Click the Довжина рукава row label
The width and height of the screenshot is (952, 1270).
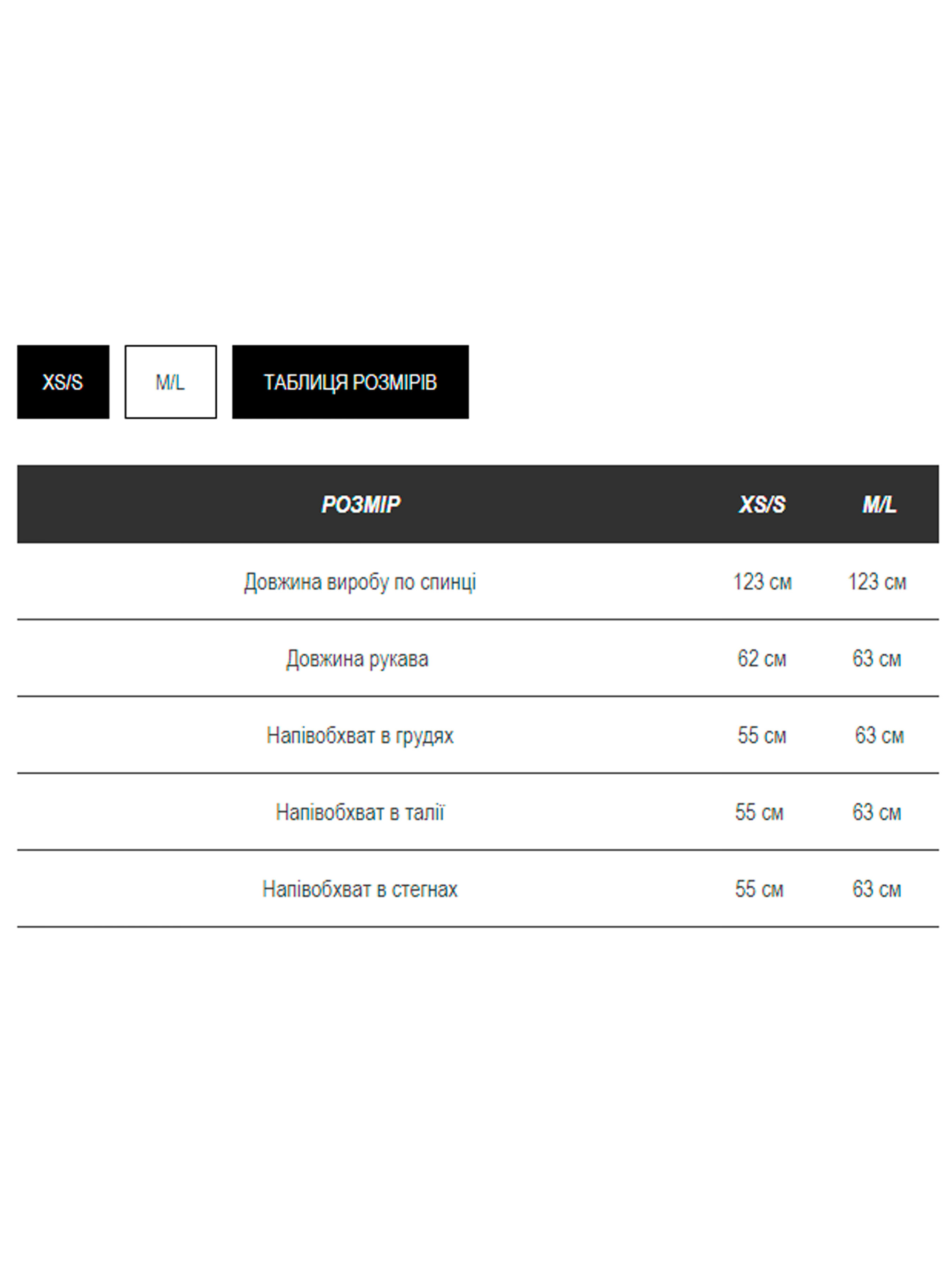click(x=357, y=659)
